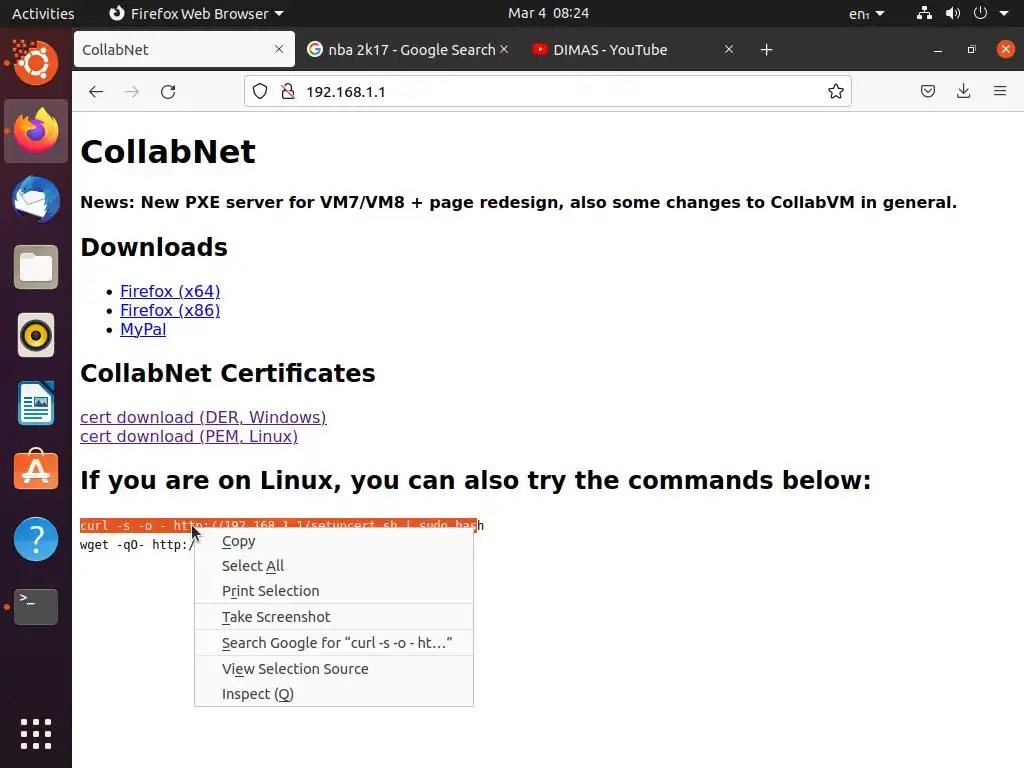Go back using the browser back arrow
This screenshot has height=768, width=1024.
tap(96, 91)
